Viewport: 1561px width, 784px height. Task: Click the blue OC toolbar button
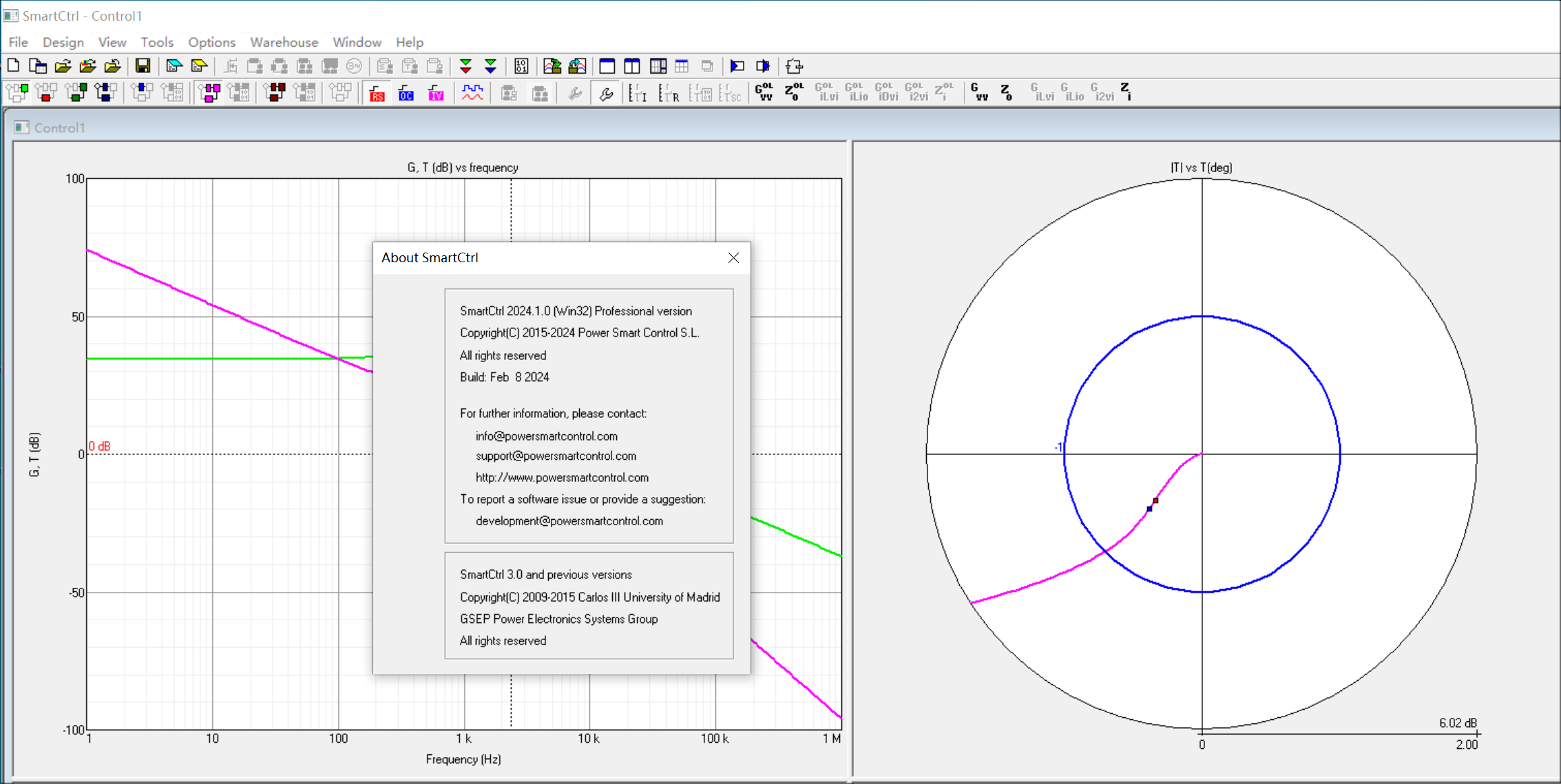pyautogui.click(x=406, y=92)
